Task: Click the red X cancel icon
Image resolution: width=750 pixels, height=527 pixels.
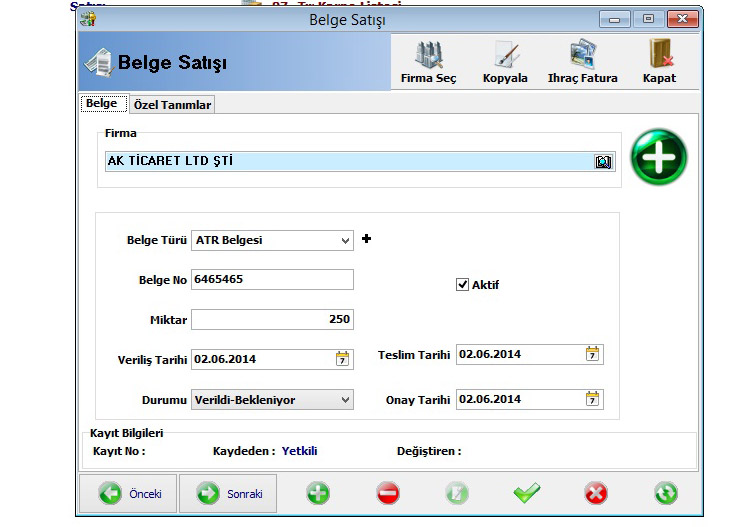Action: [596, 493]
